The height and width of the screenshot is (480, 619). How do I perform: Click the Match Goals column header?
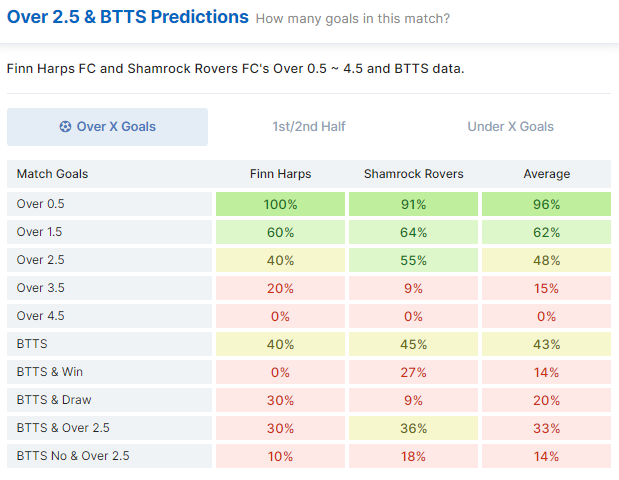(53, 174)
